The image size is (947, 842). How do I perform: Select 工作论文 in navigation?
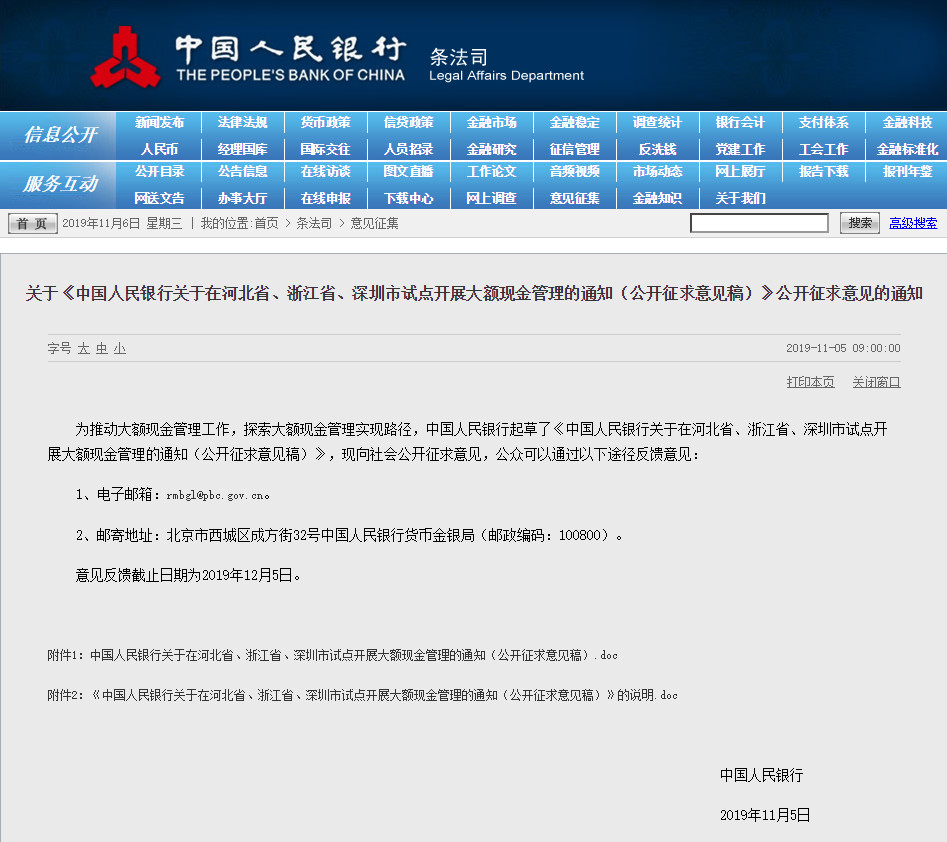click(x=492, y=172)
